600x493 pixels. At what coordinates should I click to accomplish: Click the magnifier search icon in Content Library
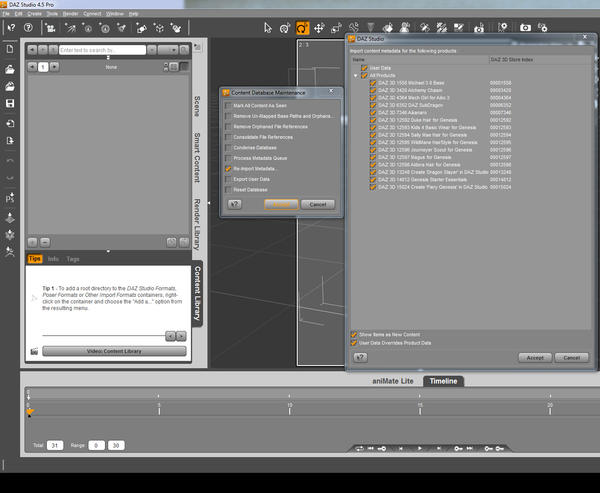[184, 50]
